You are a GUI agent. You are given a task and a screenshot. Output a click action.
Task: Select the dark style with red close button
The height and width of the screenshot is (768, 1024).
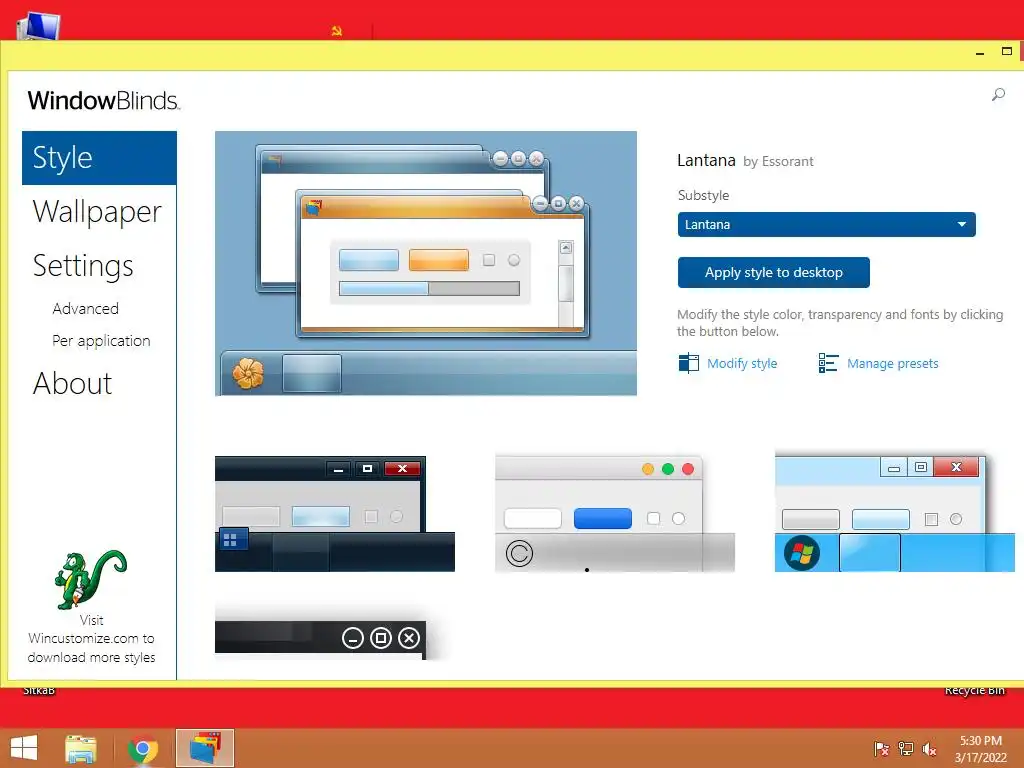(x=334, y=514)
